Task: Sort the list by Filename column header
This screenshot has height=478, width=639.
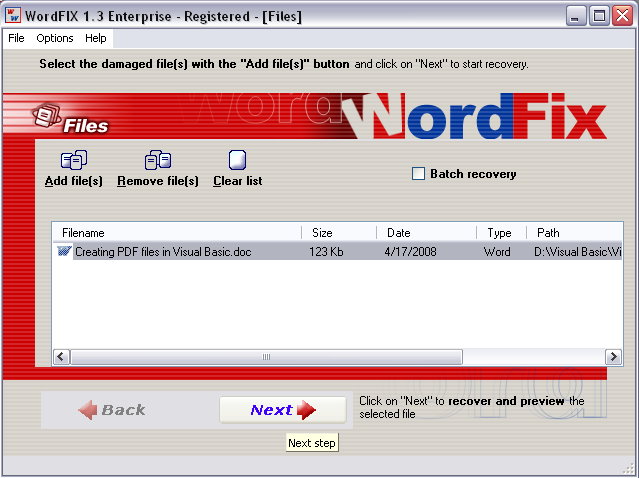Action: [177, 233]
